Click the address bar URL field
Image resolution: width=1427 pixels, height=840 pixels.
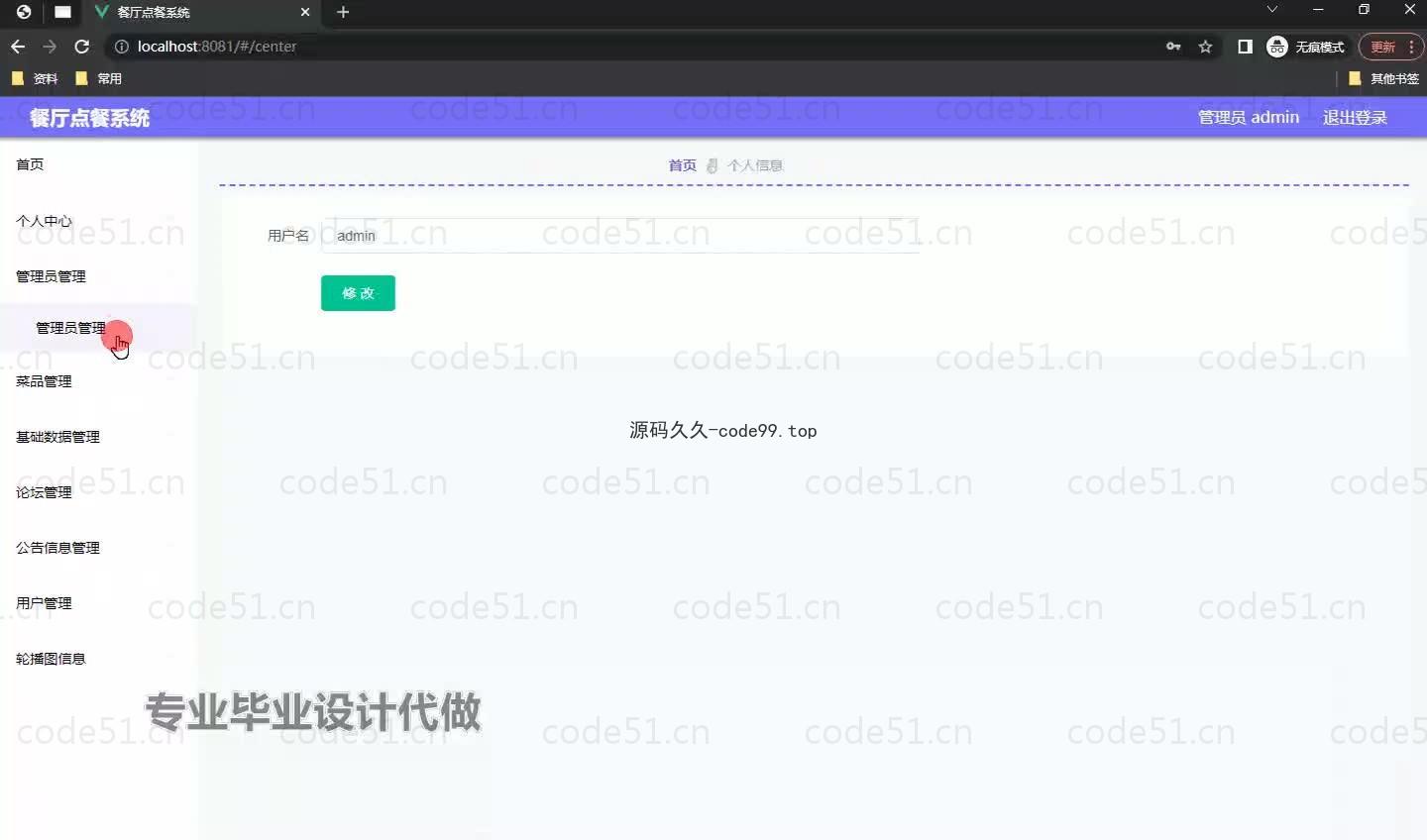[x=634, y=47]
